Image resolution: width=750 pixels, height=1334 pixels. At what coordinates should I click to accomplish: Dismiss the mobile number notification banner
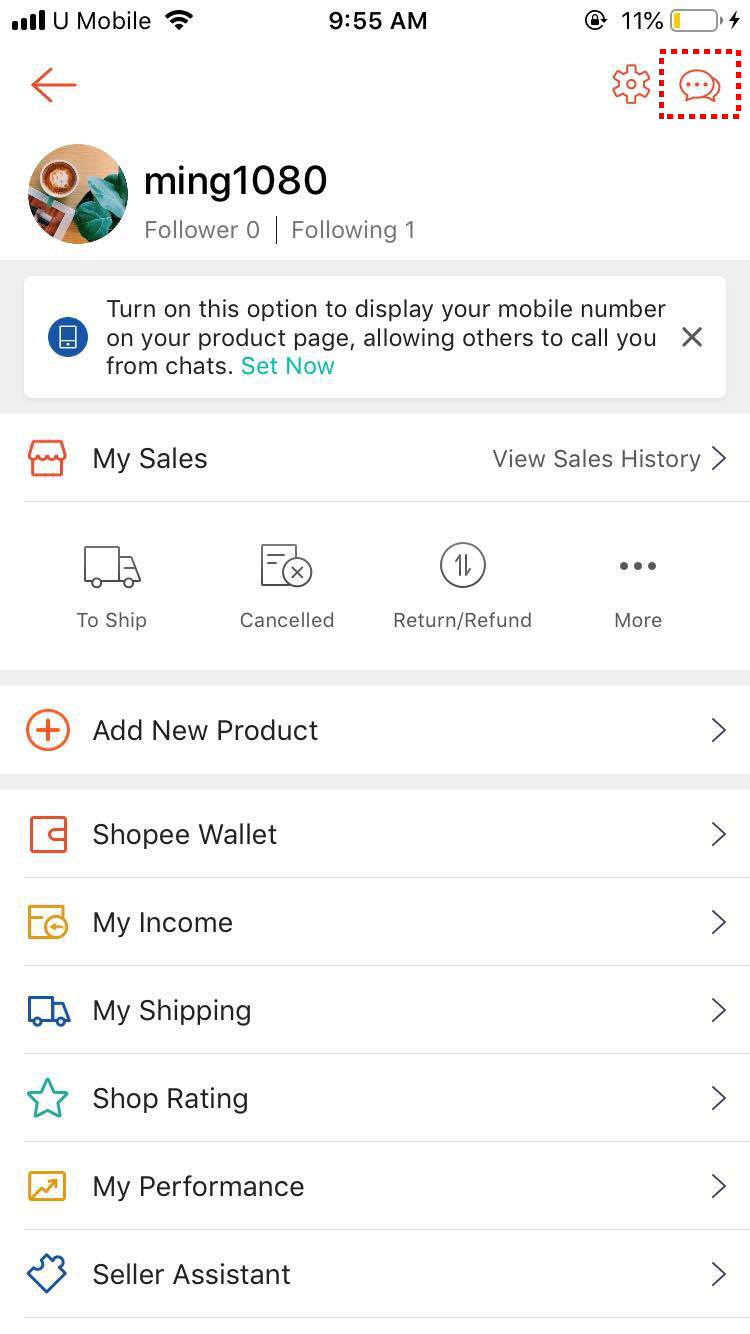pyautogui.click(x=692, y=338)
